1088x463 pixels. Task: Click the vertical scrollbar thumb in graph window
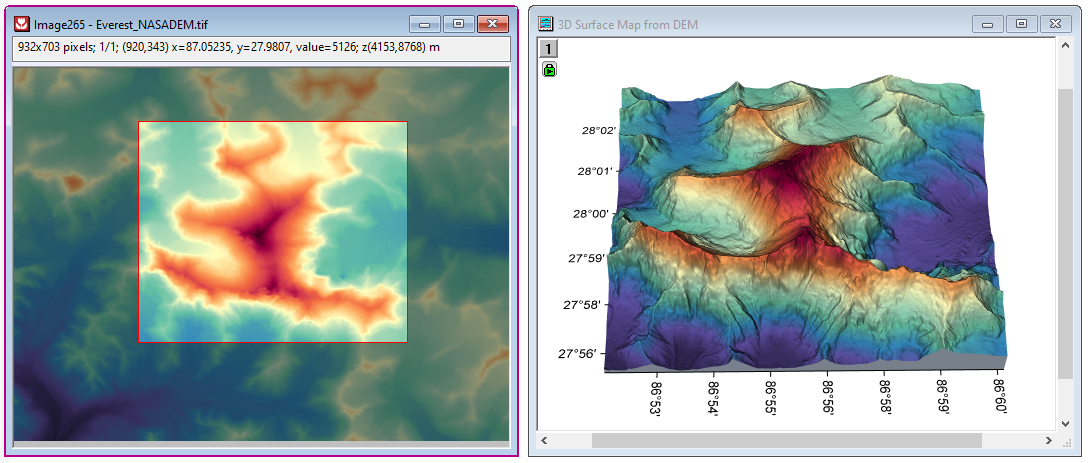pyautogui.click(x=1065, y=232)
